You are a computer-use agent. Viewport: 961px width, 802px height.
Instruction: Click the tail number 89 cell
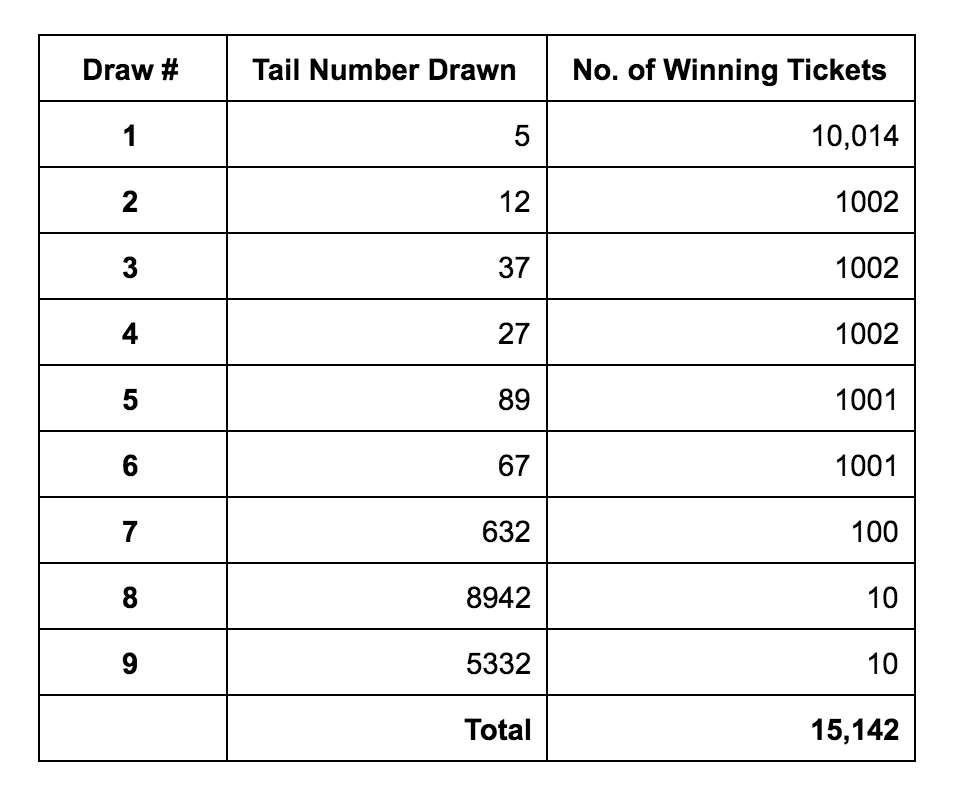[513, 400]
